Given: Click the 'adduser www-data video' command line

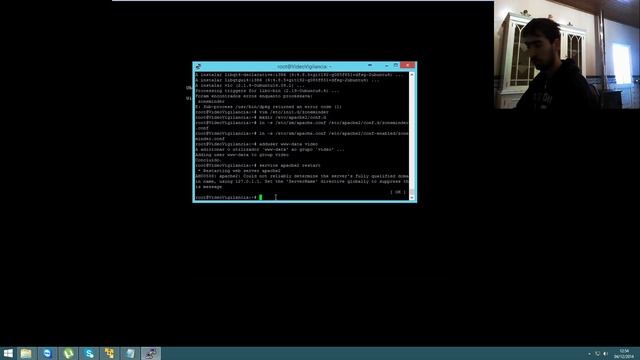Looking at the screenshot, I should point(256,144).
